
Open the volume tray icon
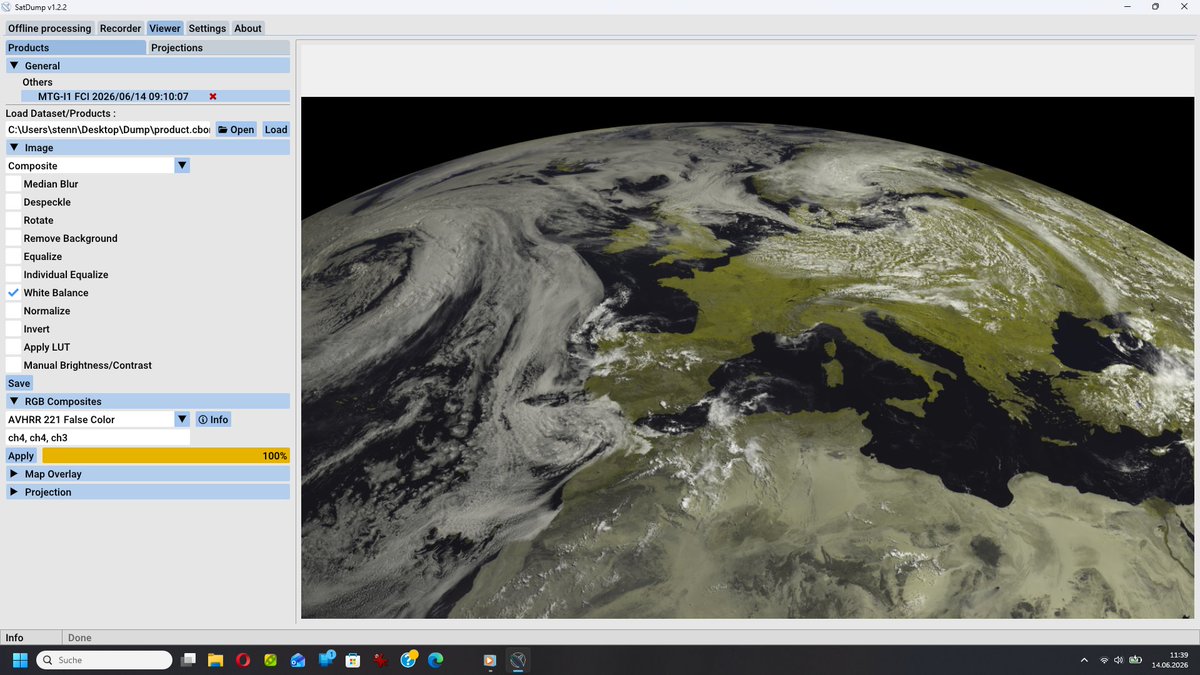1119,660
